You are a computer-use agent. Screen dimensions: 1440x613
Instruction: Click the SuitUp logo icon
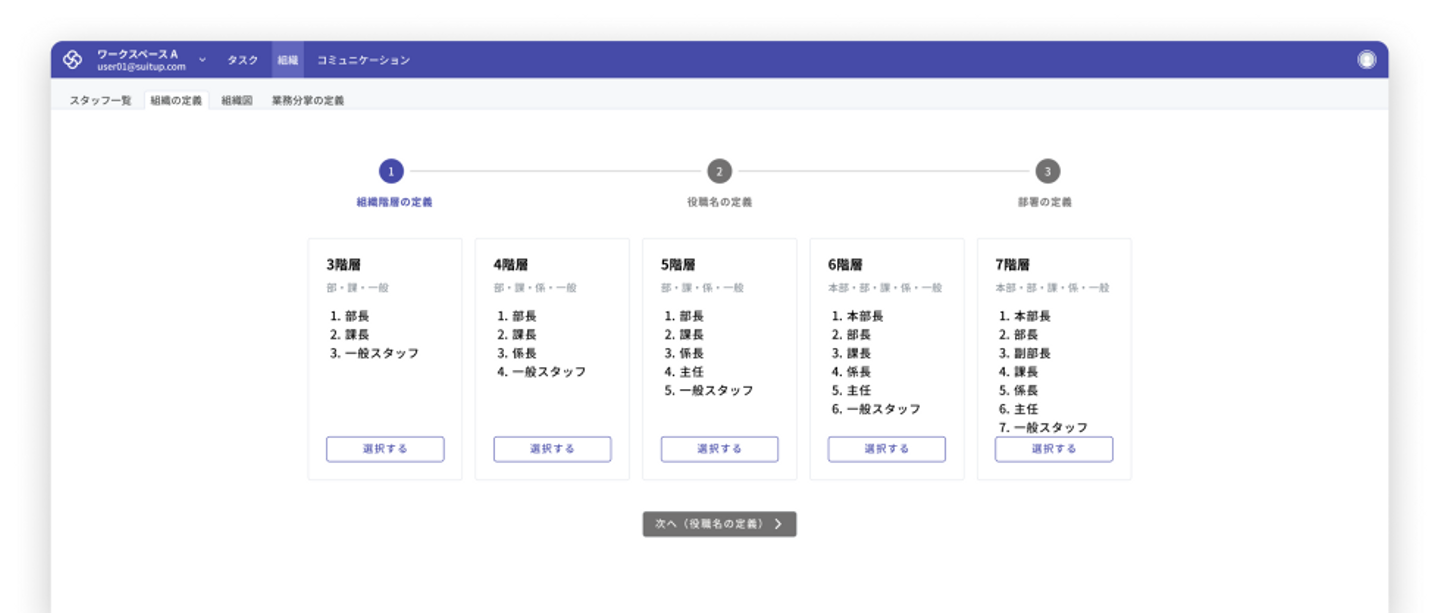click(72, 60)
